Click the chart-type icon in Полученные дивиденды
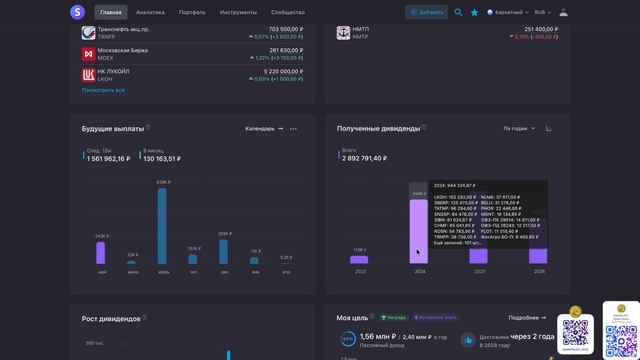 coord(549,129)
